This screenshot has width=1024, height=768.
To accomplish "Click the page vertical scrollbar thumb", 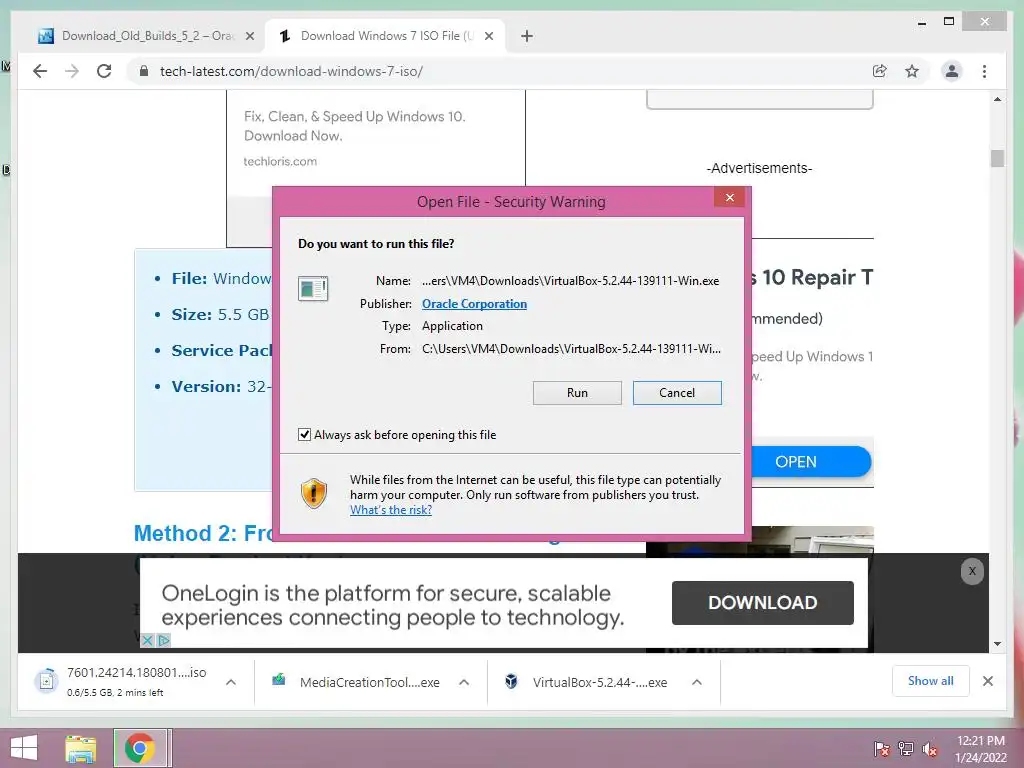I will click(x=997, y=158).
